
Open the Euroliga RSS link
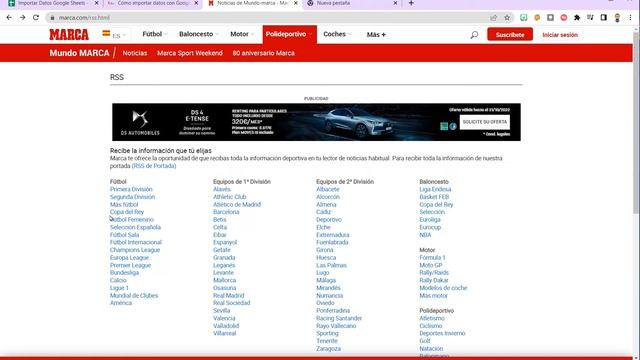click(x=430, y=220)
